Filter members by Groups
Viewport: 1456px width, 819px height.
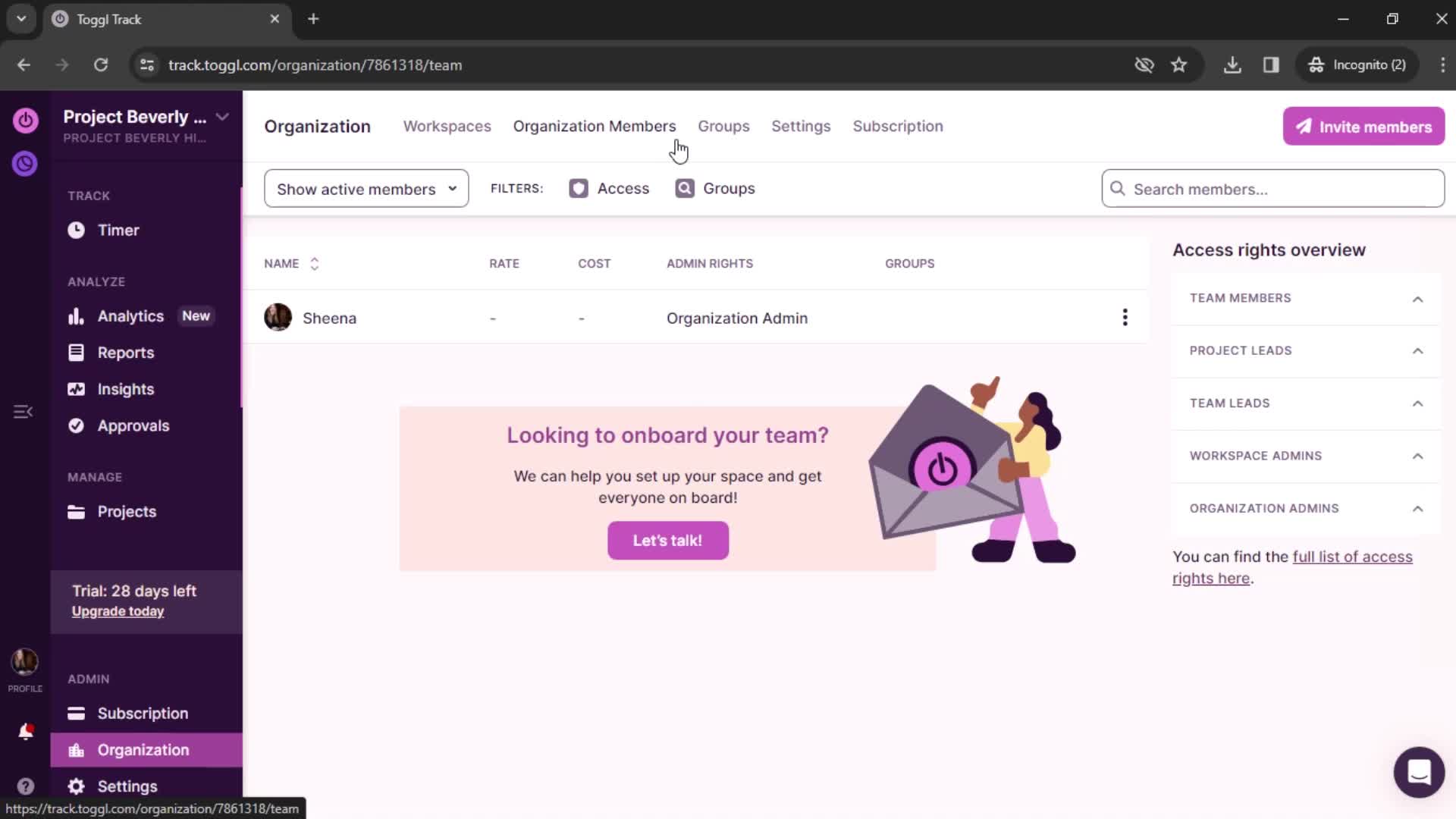[x=715, y=189]
